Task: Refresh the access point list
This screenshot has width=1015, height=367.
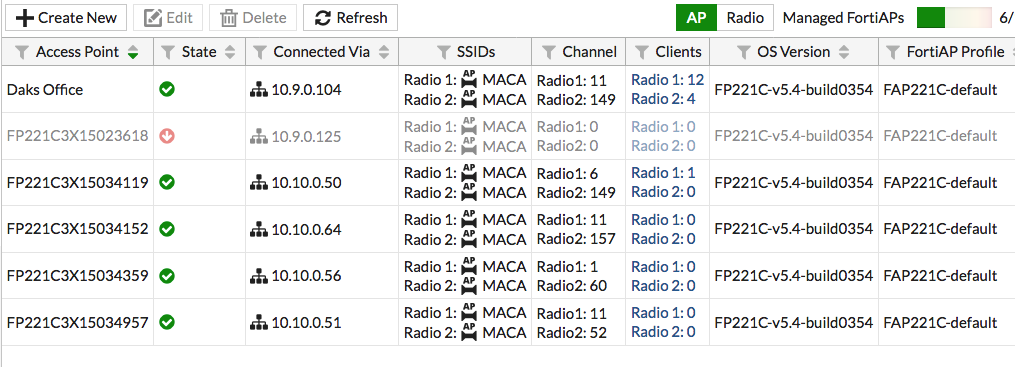Action: [351, 17]
